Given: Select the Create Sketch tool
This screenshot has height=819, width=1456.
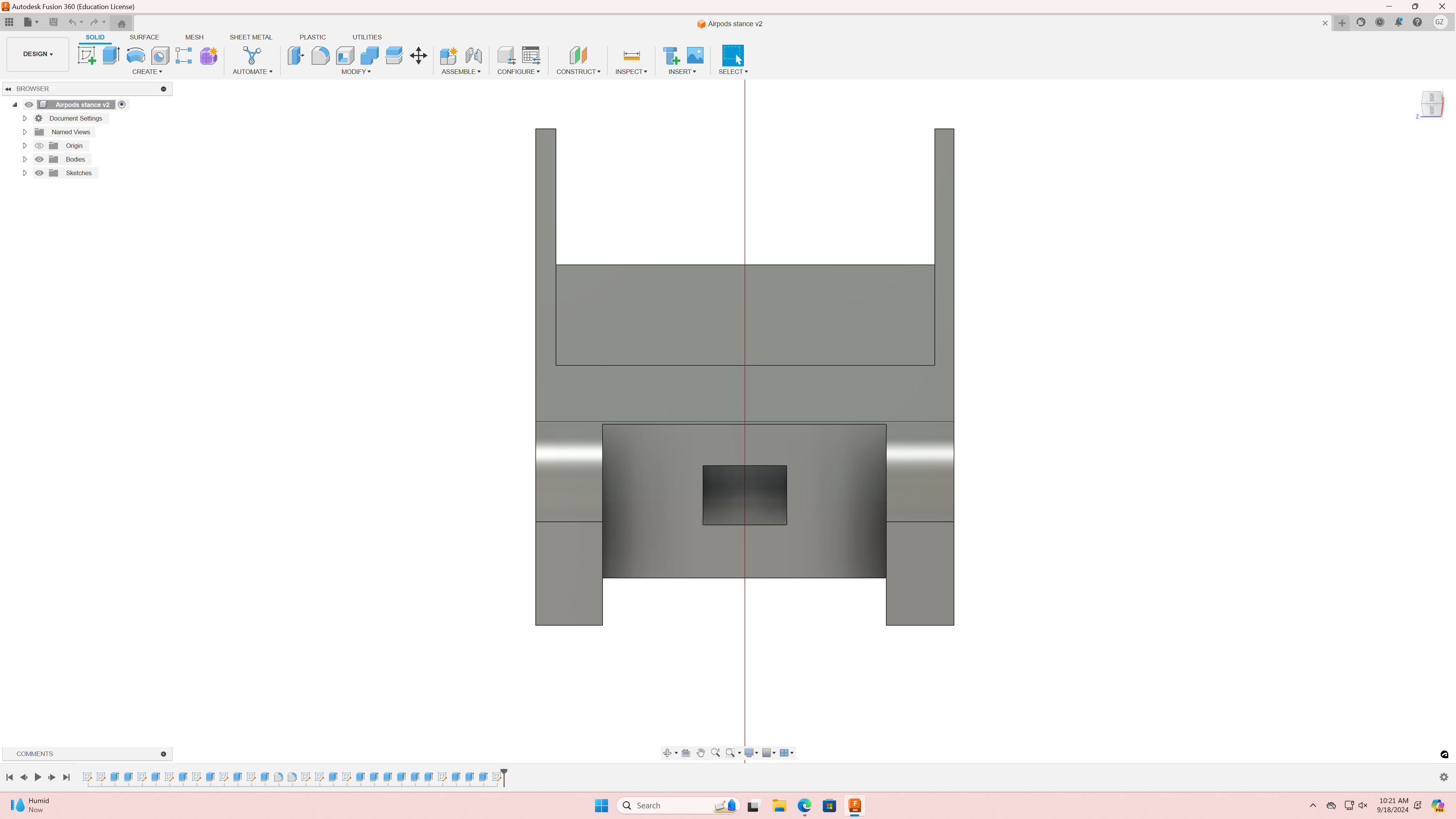Looking at the screenshot, I should (86, 55).
